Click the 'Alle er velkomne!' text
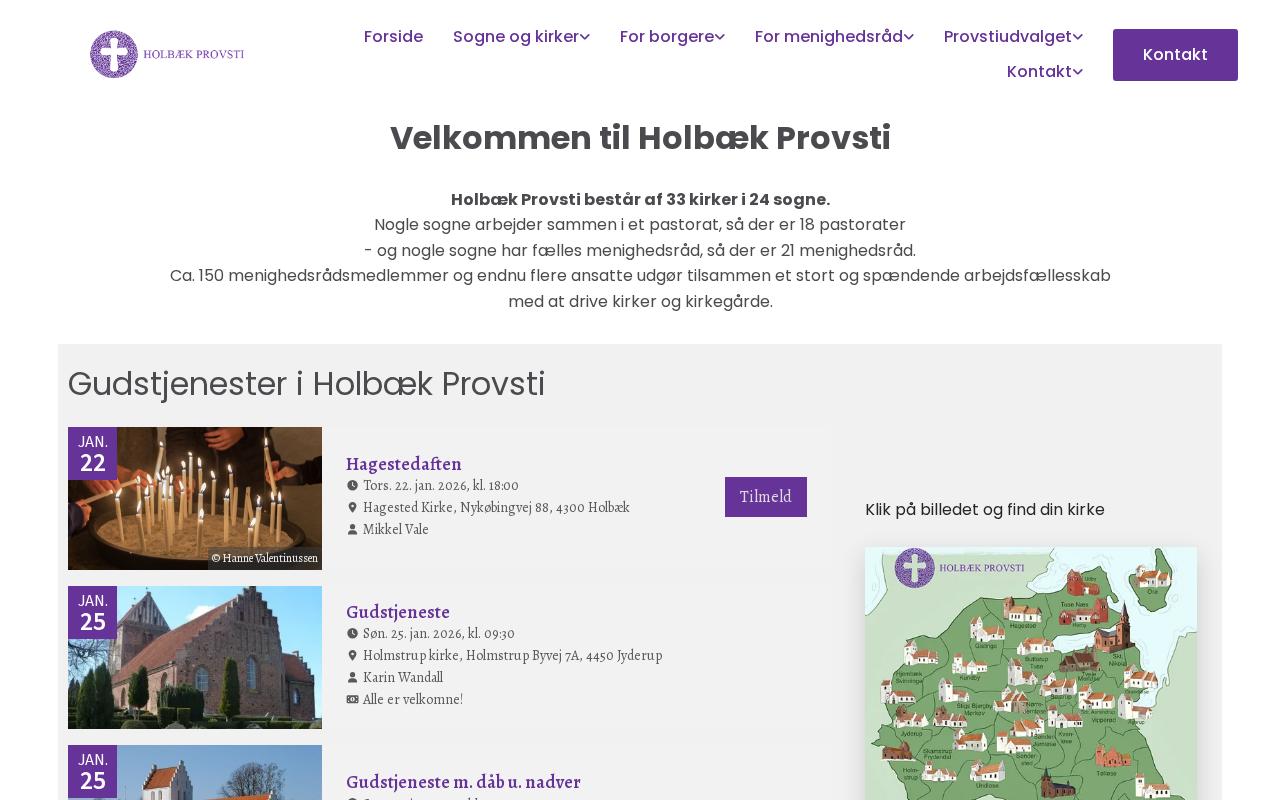This screenshot has height=800, width=1280. 413,700
